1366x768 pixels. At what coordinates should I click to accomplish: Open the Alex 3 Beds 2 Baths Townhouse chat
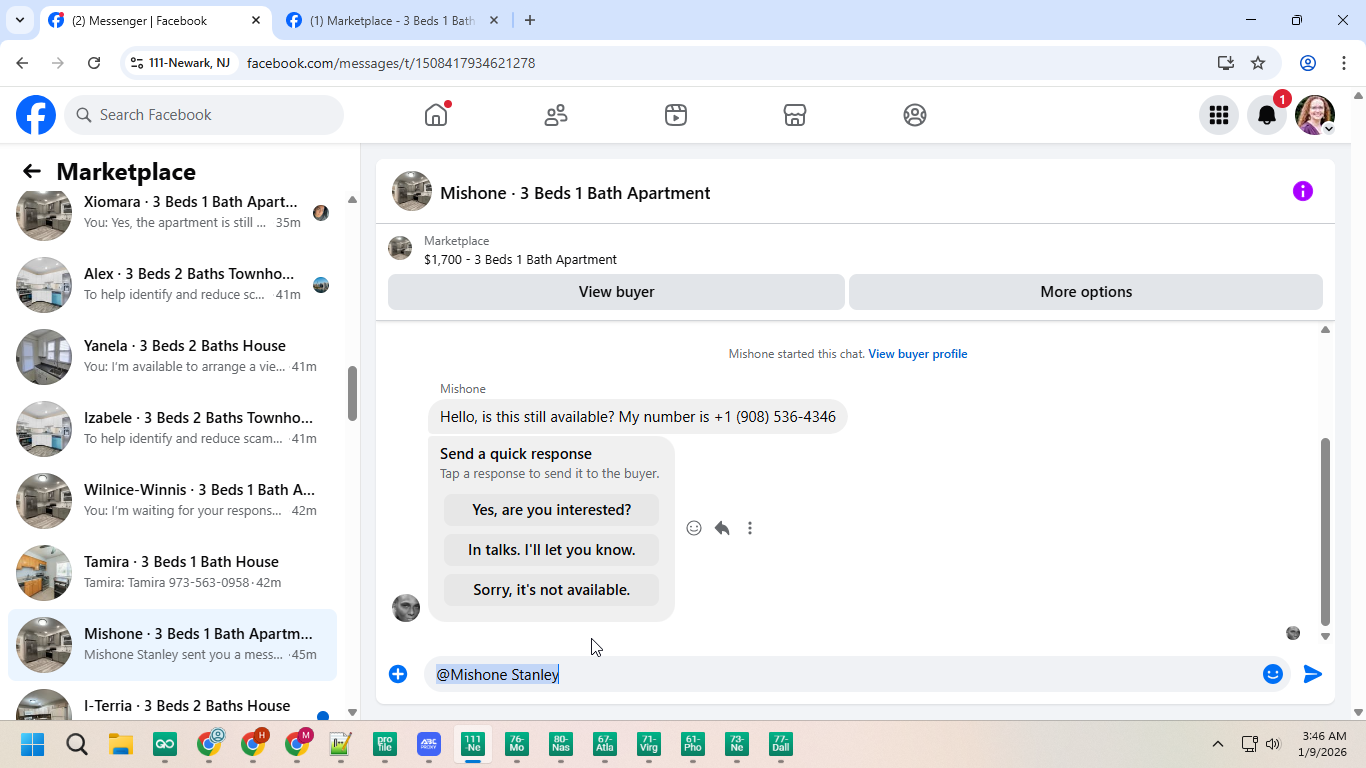(173, 284)
